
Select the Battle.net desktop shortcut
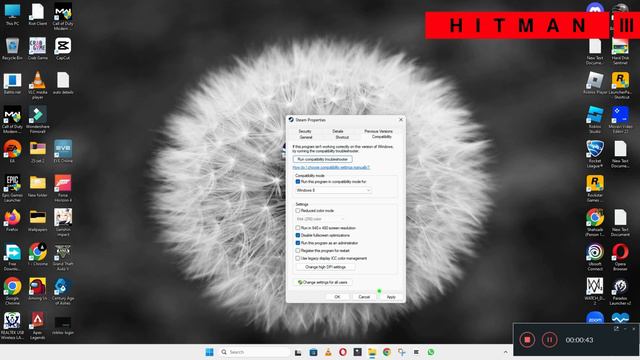12,83
